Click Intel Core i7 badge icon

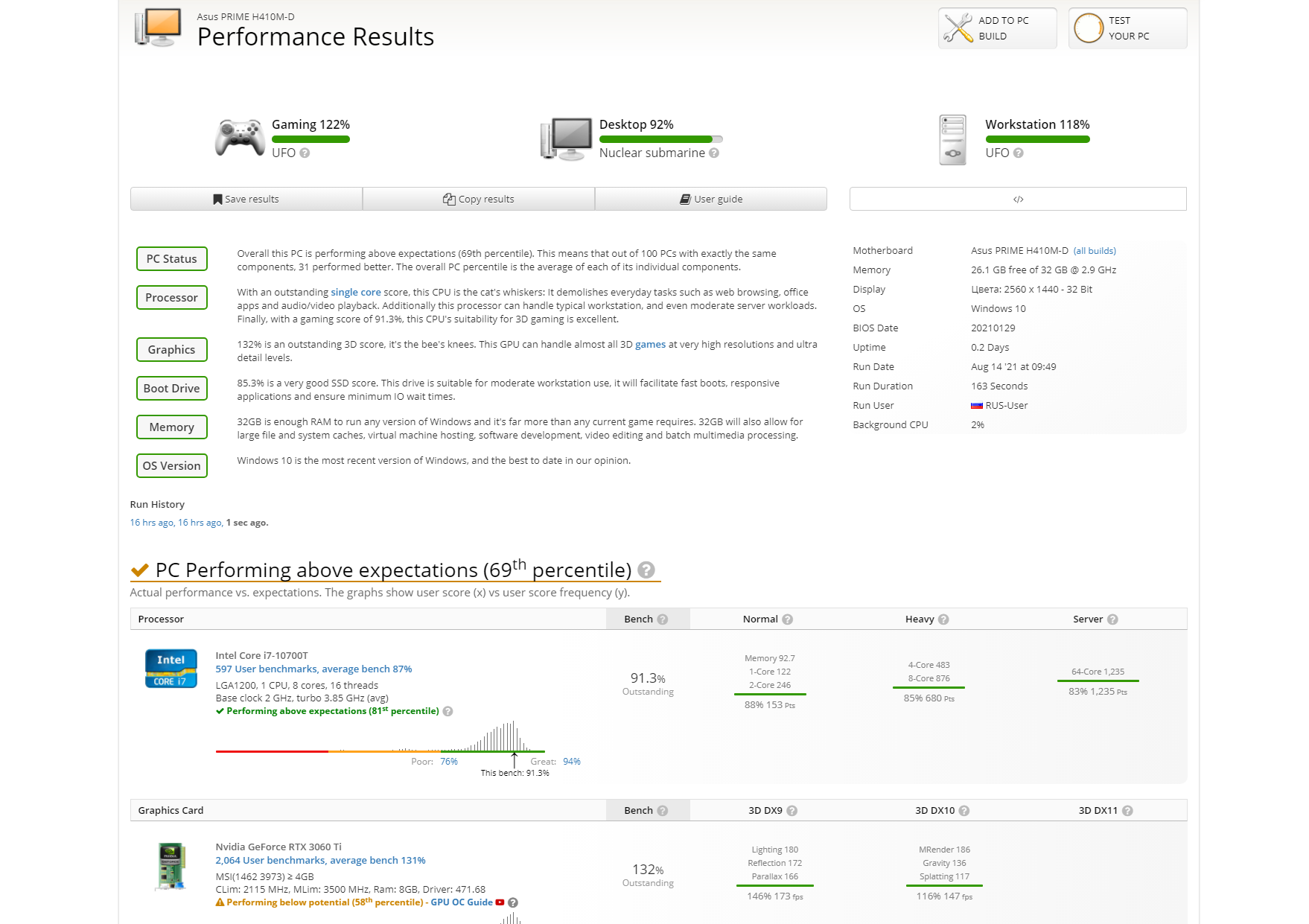[x=171, y=668]
